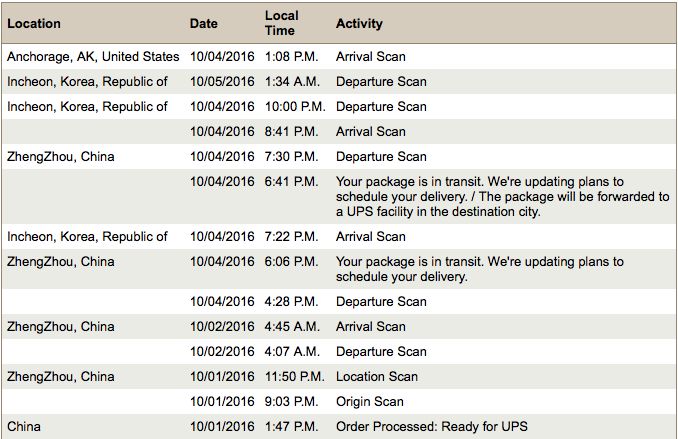Select the 4:07 A.M. Departure Scan row
The image size is (678, 439).
339,351
